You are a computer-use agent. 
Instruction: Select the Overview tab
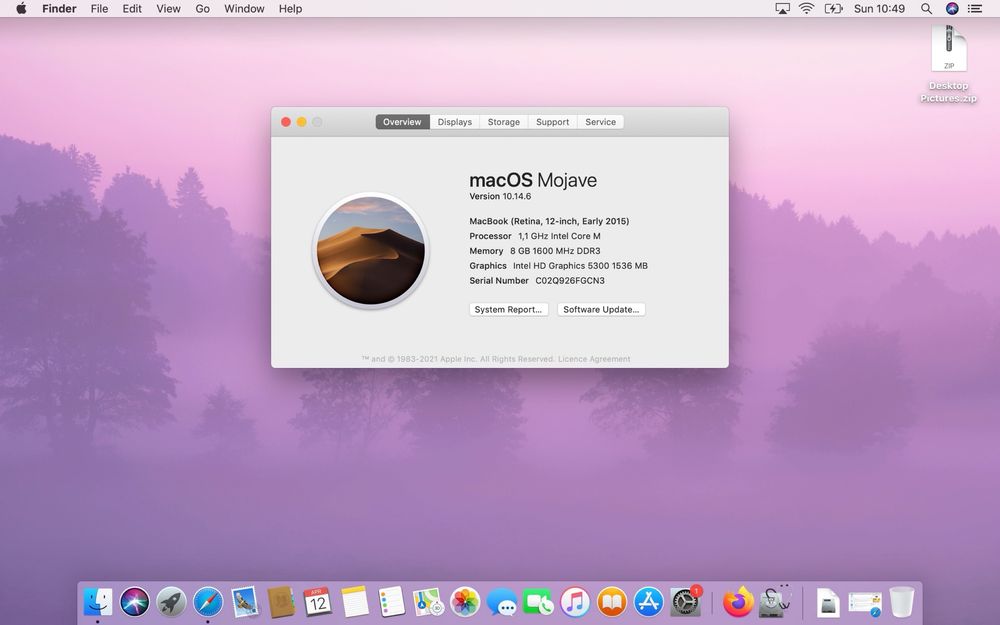coord(402,122)
